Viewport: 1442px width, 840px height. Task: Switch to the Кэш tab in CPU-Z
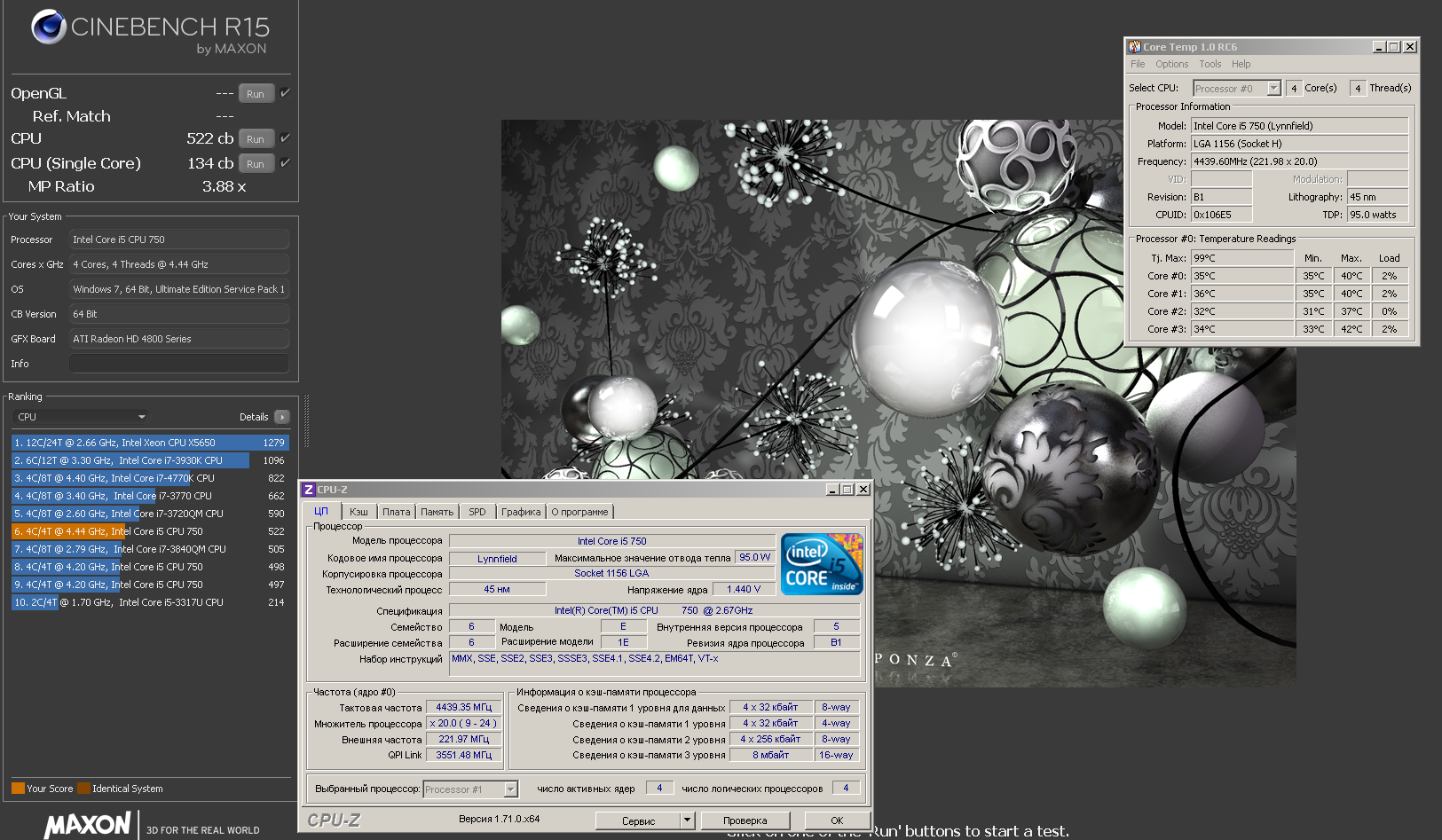359,512
